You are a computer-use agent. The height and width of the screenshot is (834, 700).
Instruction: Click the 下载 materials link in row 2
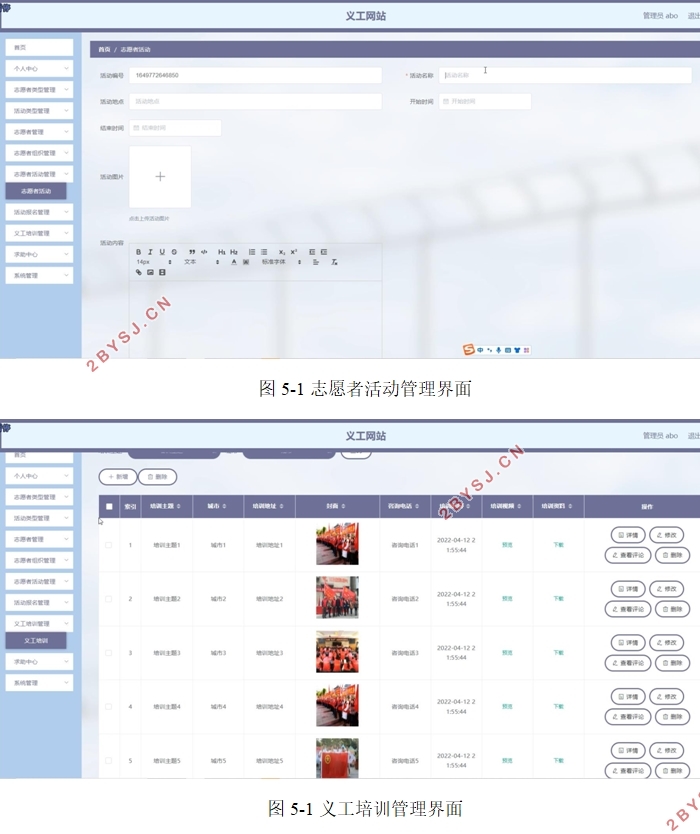click(559, 599)
